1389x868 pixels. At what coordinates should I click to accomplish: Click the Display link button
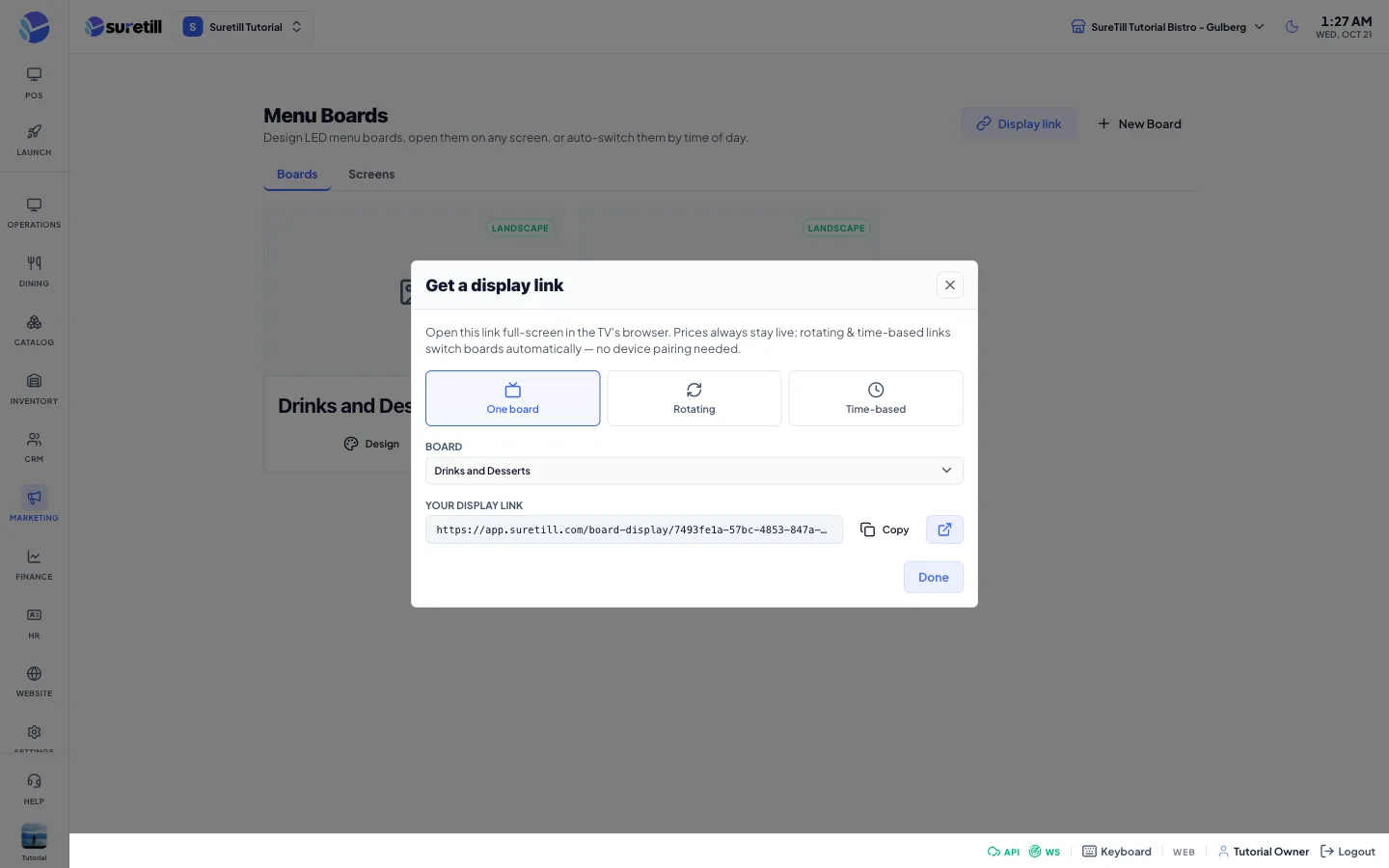1019,123
